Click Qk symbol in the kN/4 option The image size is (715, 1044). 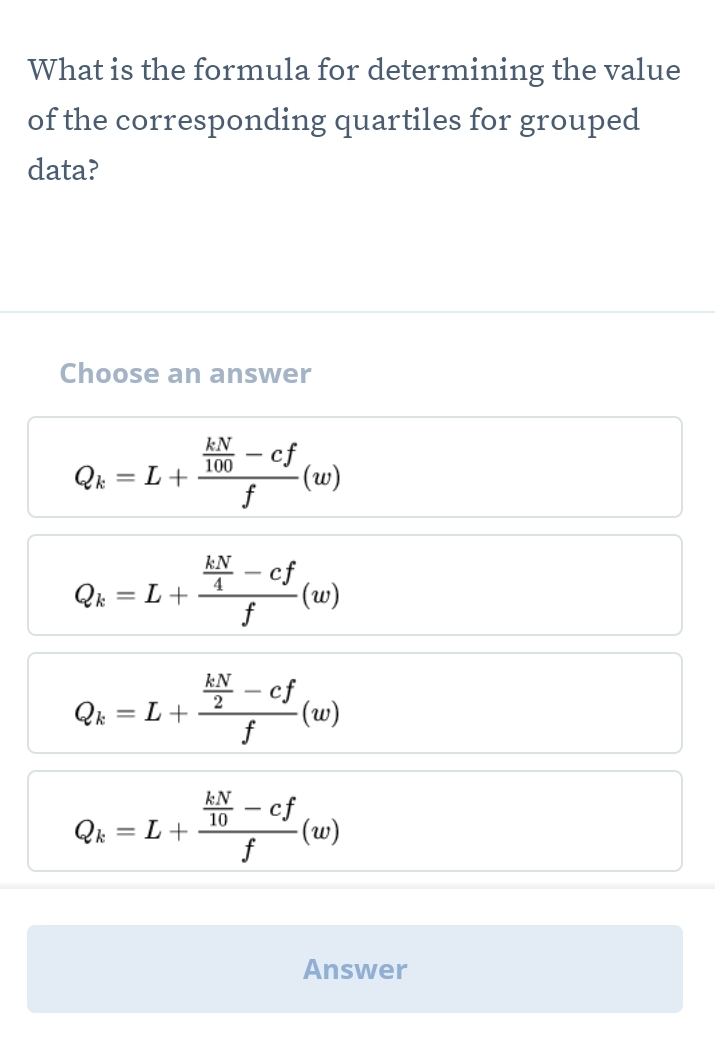tap(91, 598)
